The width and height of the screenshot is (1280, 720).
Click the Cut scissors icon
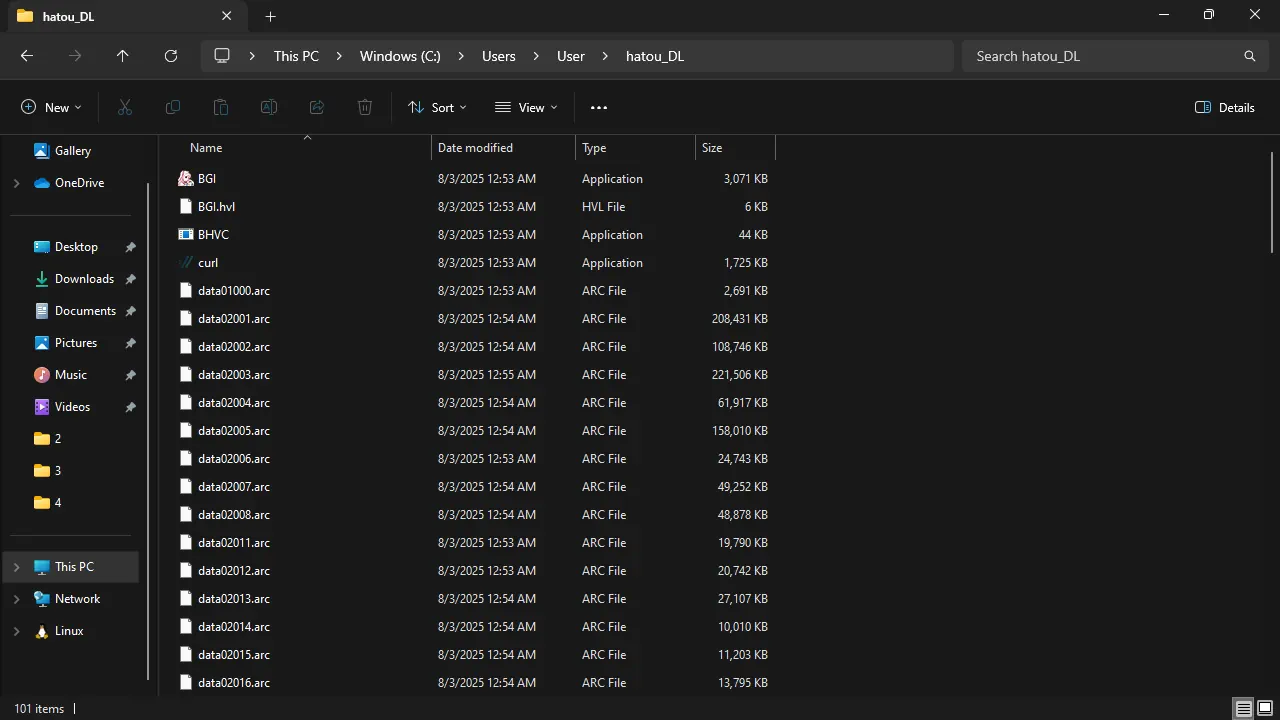pyautogui.click(x=125, y=107)
